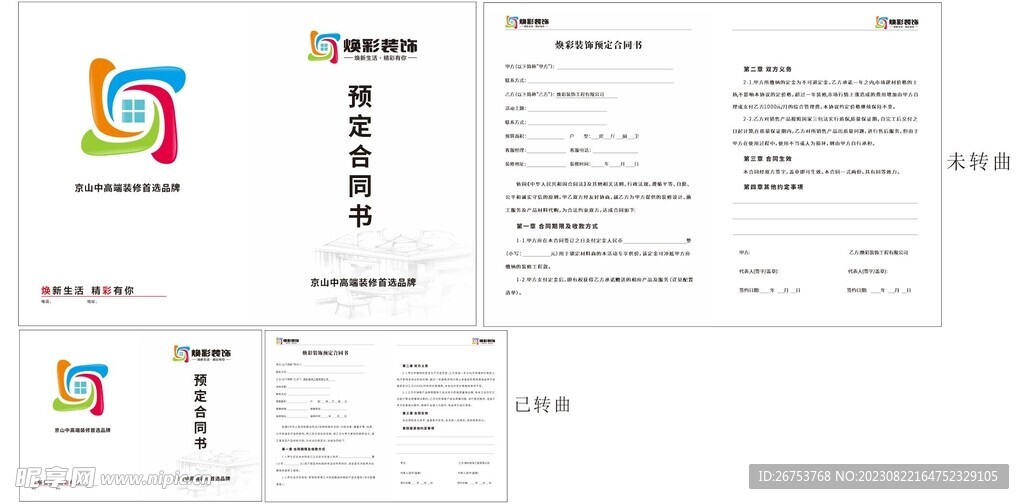Open the small 已转曲 contract page thumbnail
This screenshot has height=504, width=1024.
386,415
